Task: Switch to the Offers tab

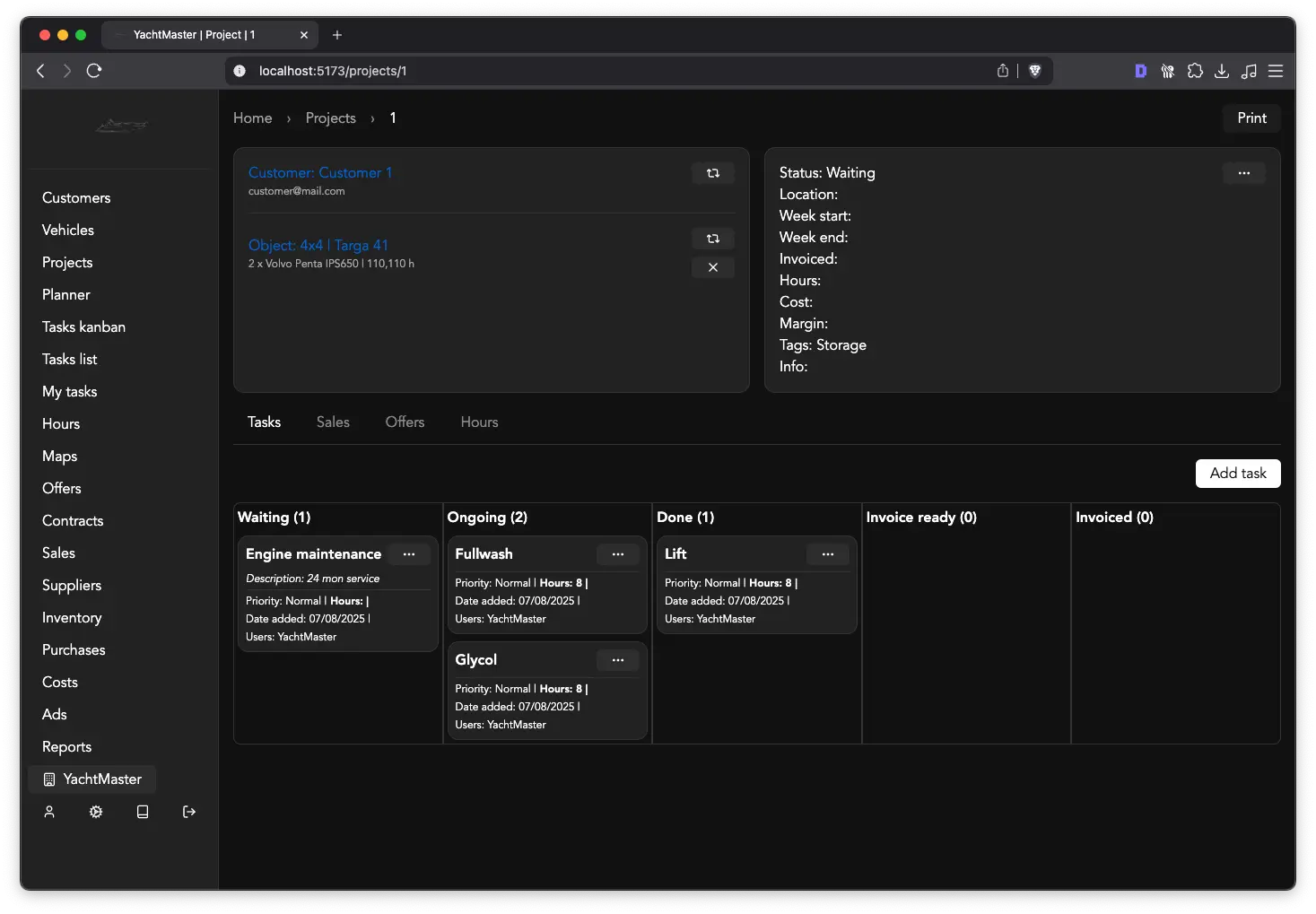Action: (405, 422)
